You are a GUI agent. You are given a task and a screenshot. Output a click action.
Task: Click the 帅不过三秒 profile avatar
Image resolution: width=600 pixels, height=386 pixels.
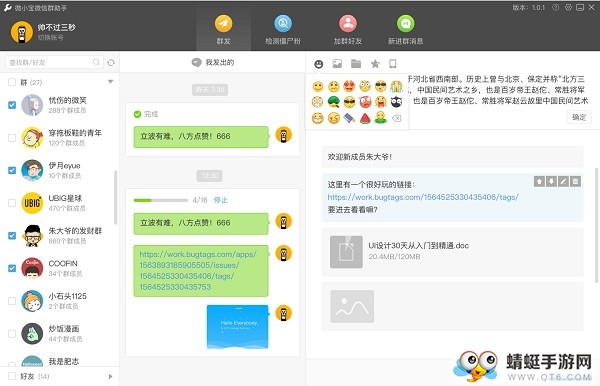click(21, 32)
